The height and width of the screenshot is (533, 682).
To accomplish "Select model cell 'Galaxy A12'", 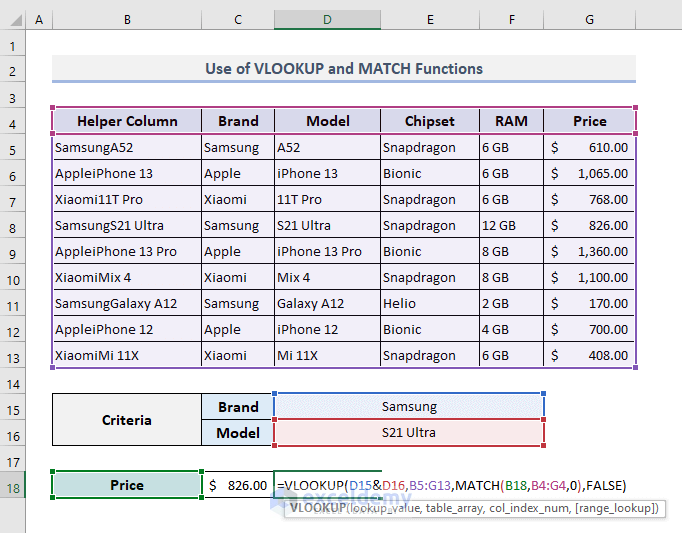I will point(328,303).
